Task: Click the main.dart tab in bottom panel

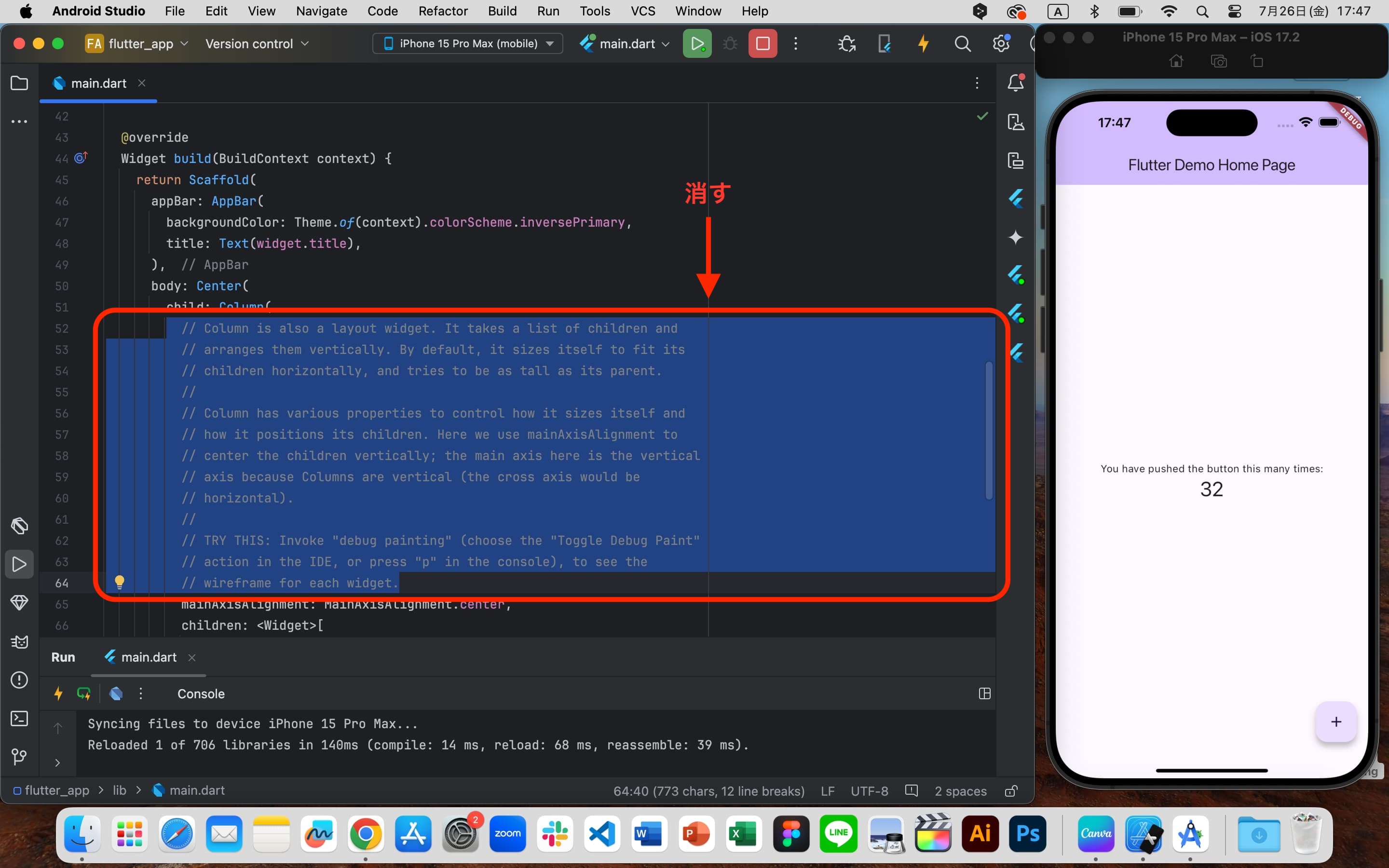Action: (x=148, y=657)
